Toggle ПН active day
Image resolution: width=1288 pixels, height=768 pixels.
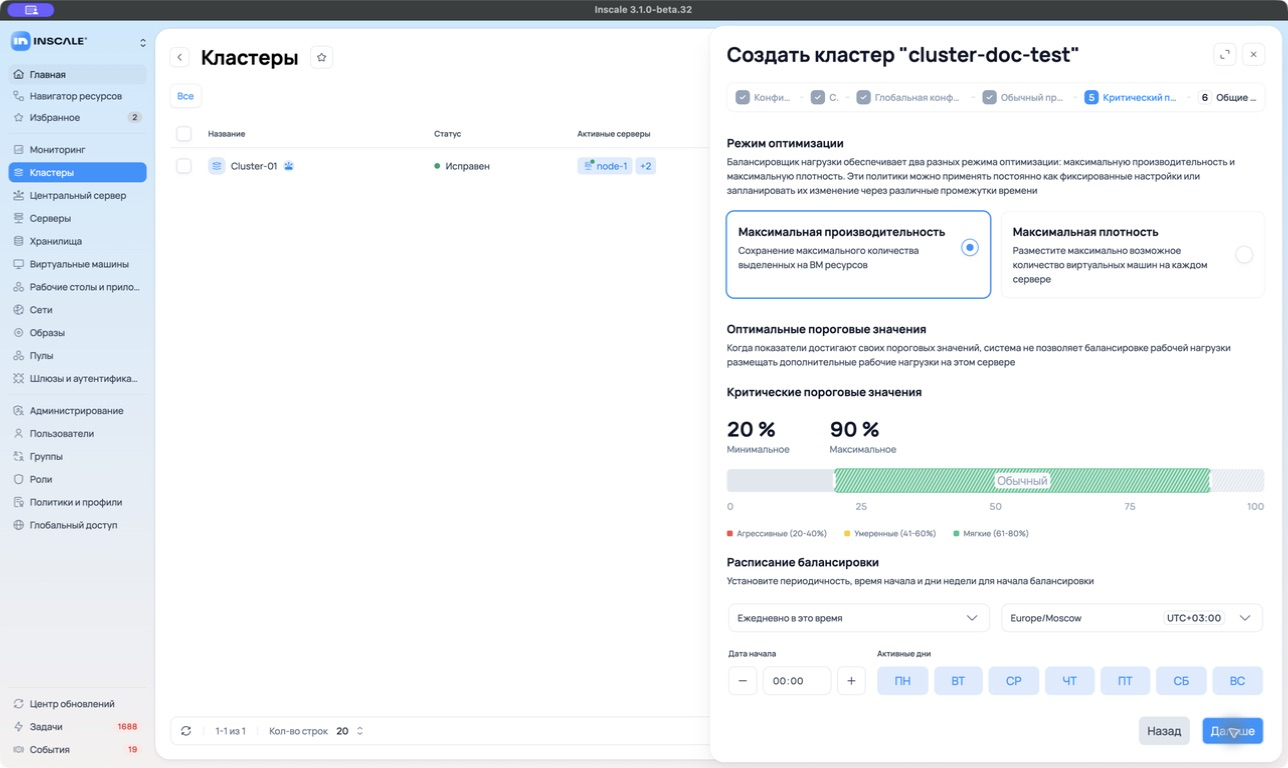click(x=903, y=681)
